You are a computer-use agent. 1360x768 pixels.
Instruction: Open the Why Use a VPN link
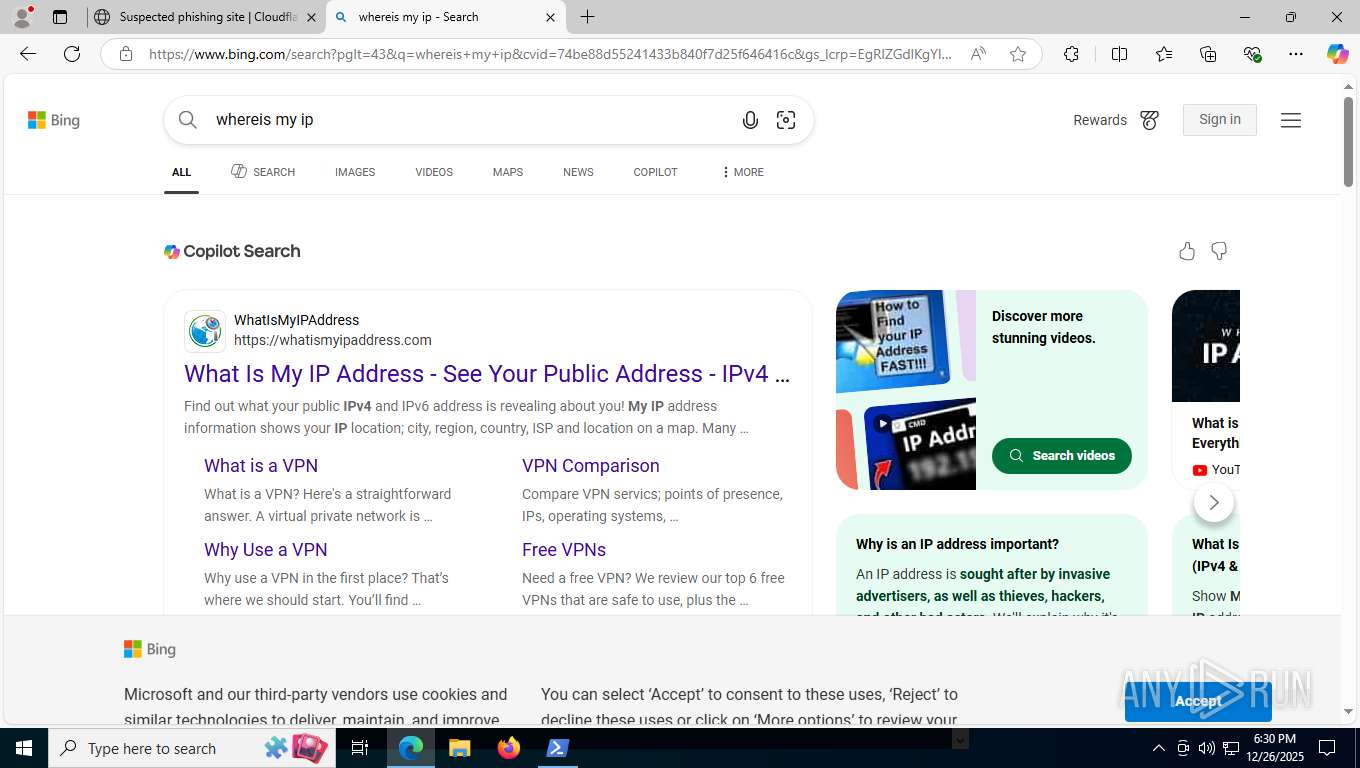tap(266, 550)
